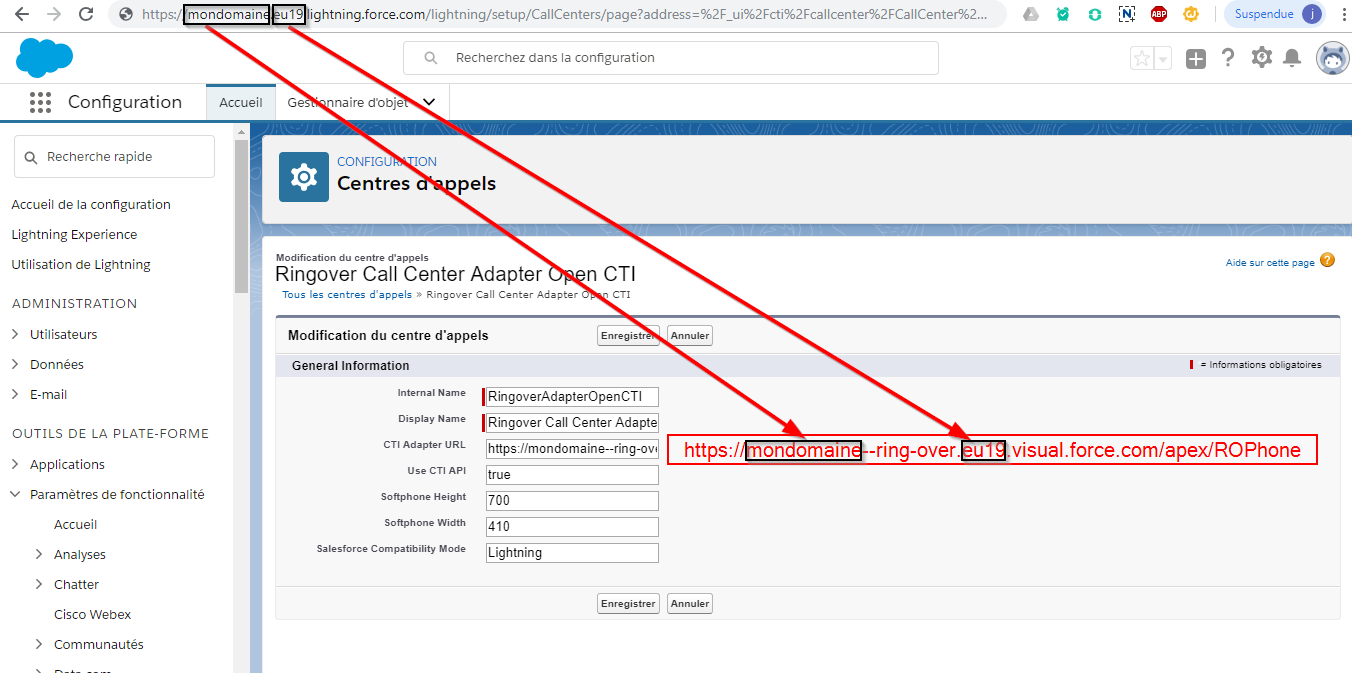1352x673 pixels.
Task: Switch to the Accueil tab
Action: [x=240, y=102]
